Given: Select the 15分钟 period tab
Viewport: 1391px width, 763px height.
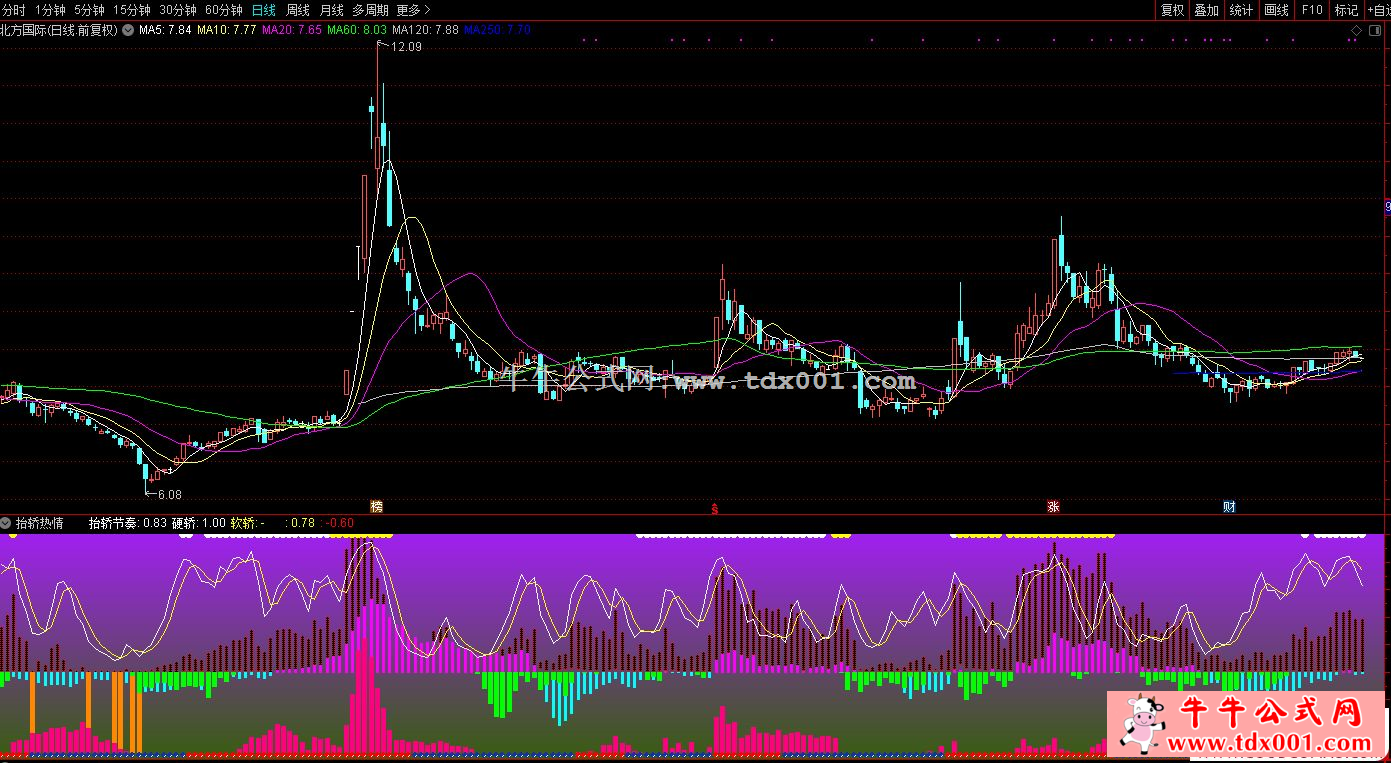Looking at the screenshot, I should [132, 10].
